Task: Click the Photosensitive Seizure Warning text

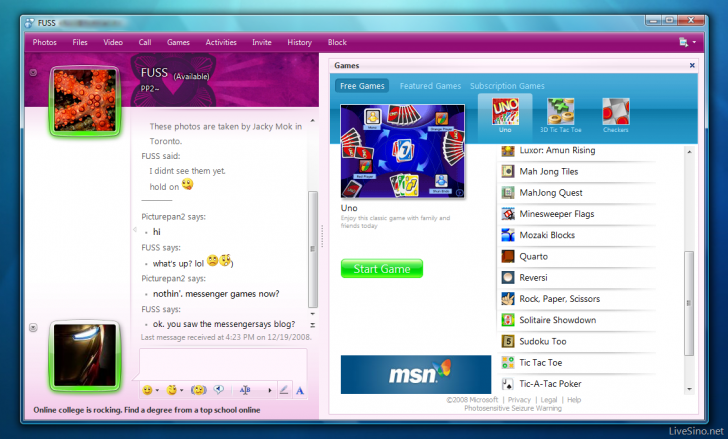Action: tap(513, 408)
